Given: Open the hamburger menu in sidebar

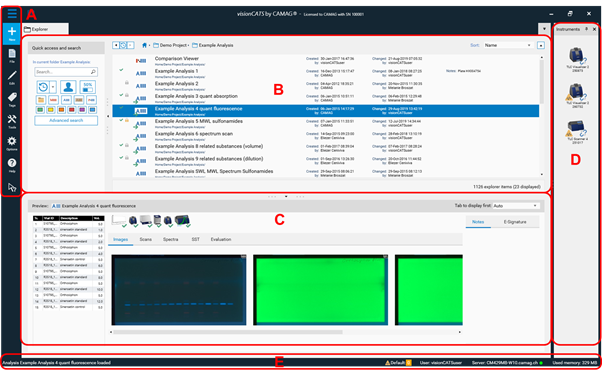Looking at the screenshot, I should click(12, 14).
